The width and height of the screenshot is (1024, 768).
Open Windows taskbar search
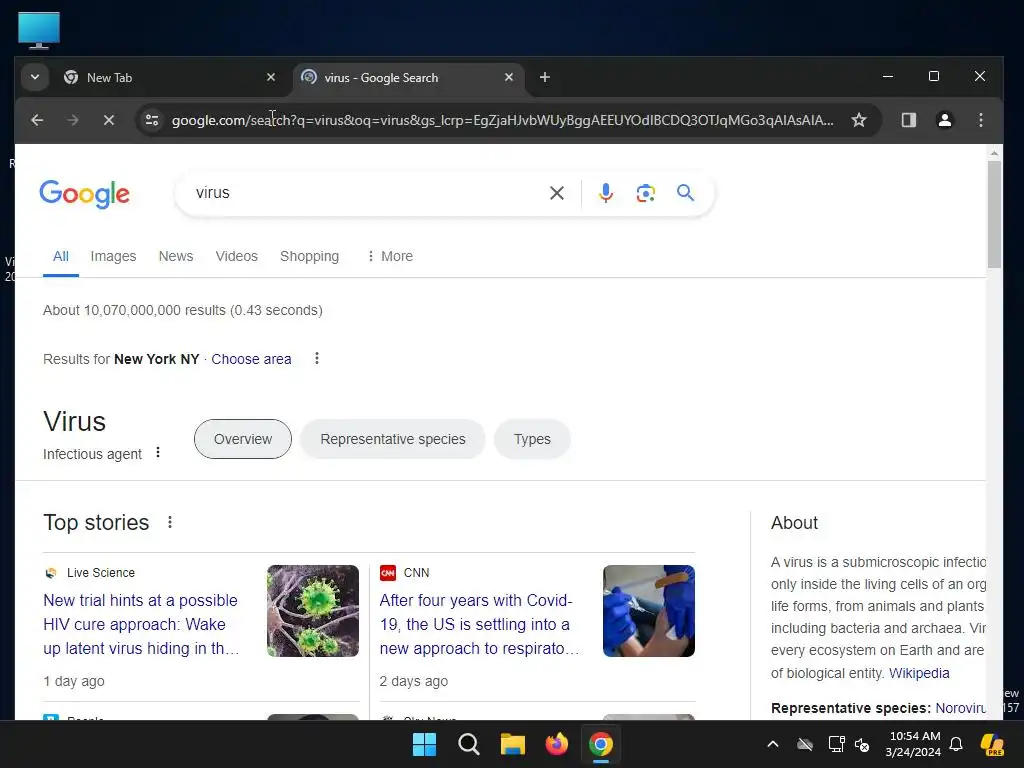tap(468, 744)
